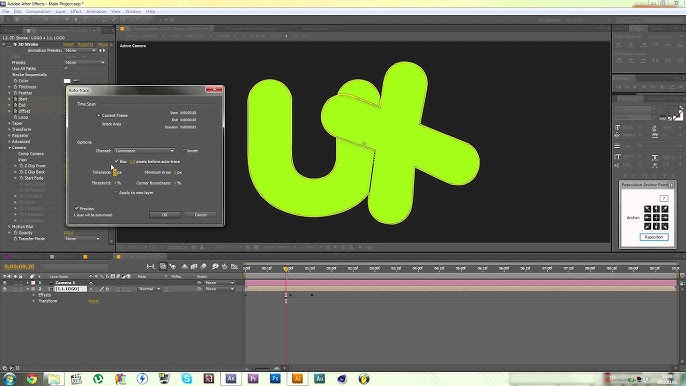
Task: Click Reset link in timeline Transform row
Action: 94,301
